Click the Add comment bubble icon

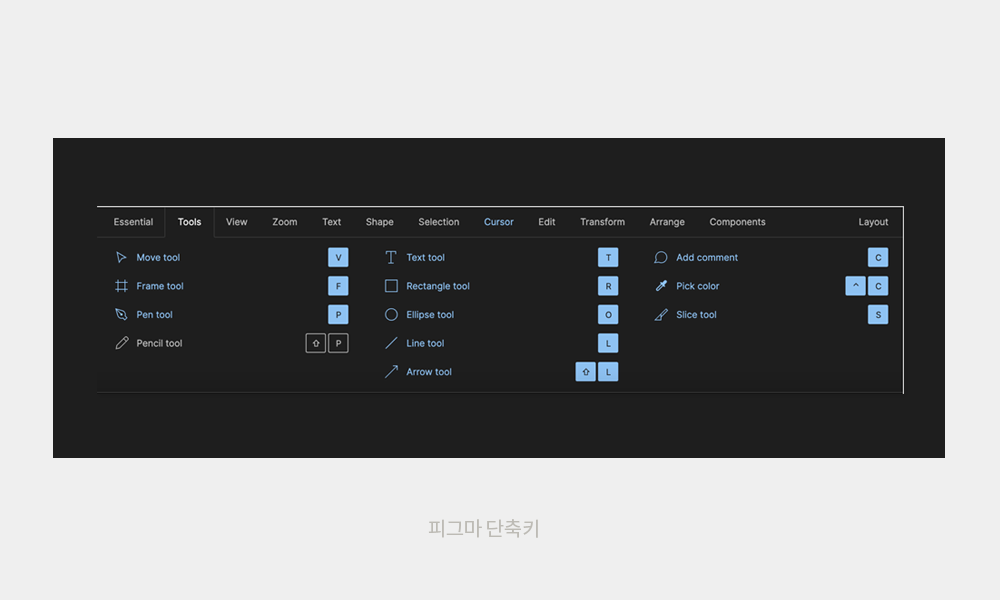pos(661,258)
